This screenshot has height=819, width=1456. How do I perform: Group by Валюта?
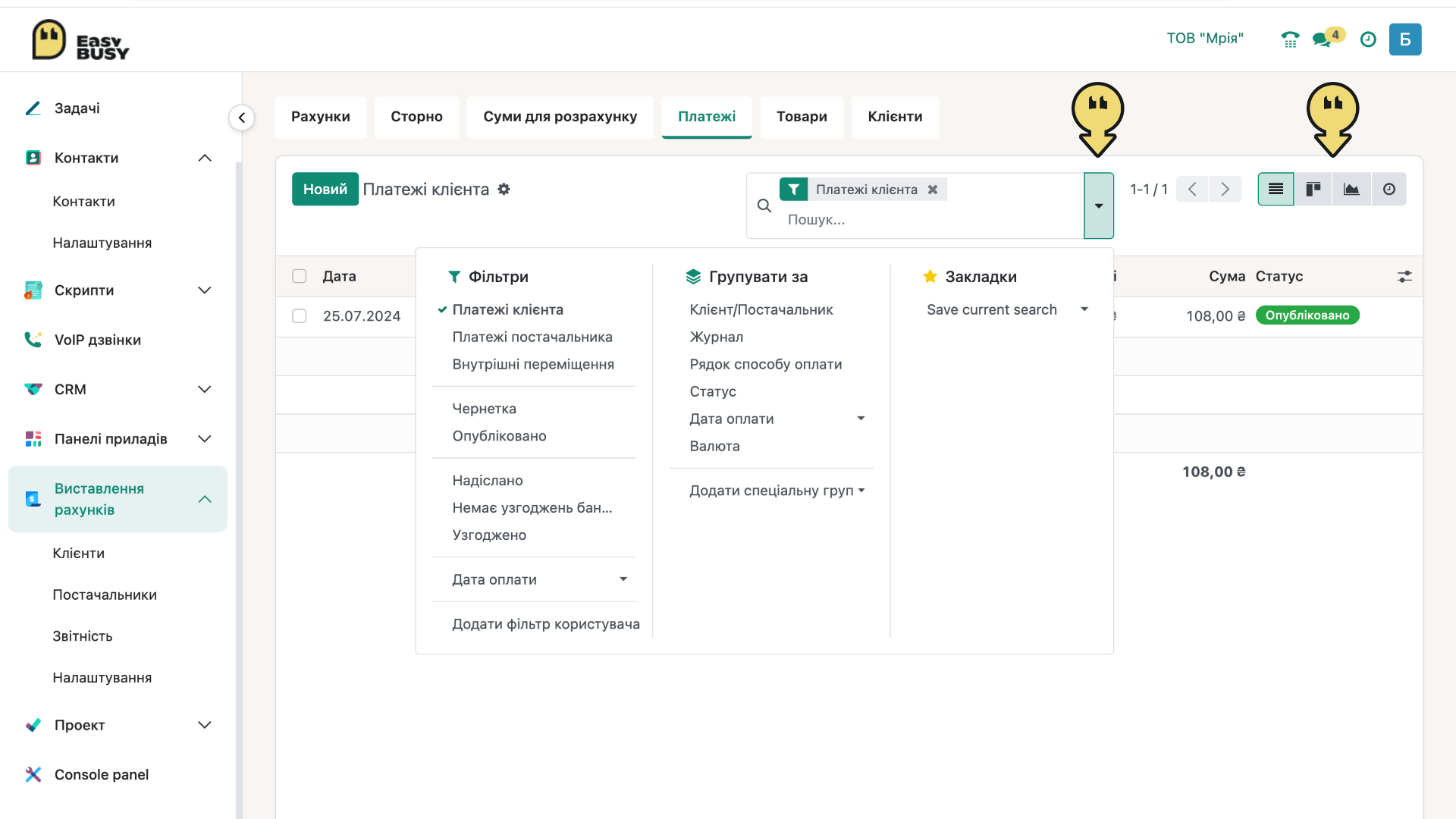[715, 446]
